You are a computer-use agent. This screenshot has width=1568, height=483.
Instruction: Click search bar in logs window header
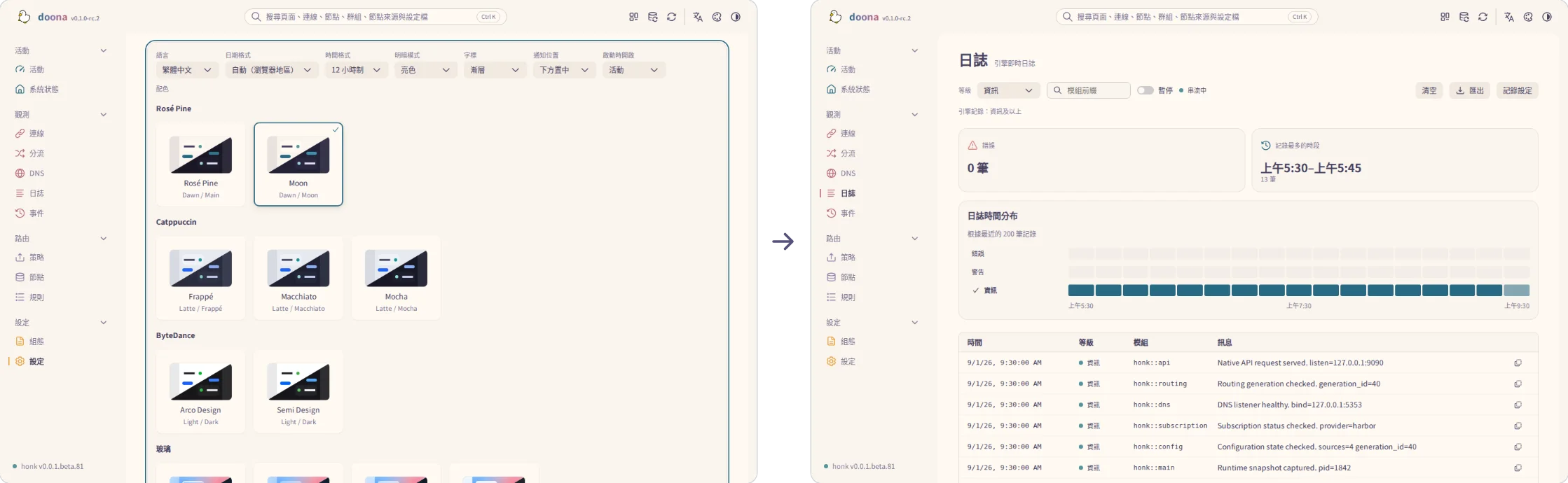pyautogui.click(x=1187, y=17)
